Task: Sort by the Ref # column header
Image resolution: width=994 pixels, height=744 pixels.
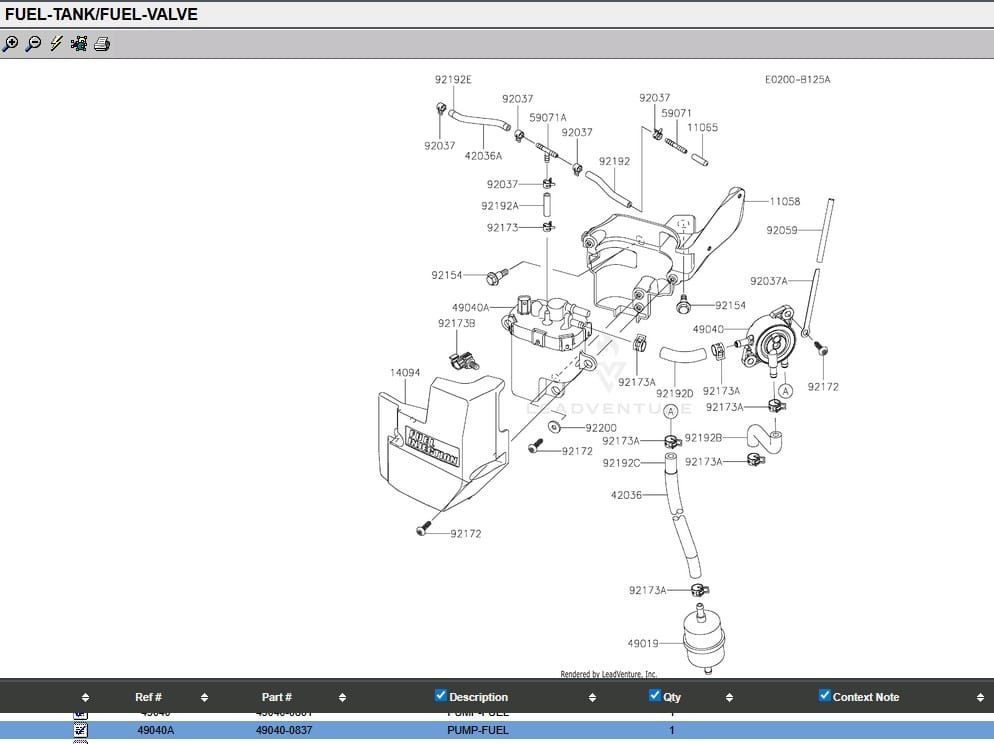Action: (148, 697)
